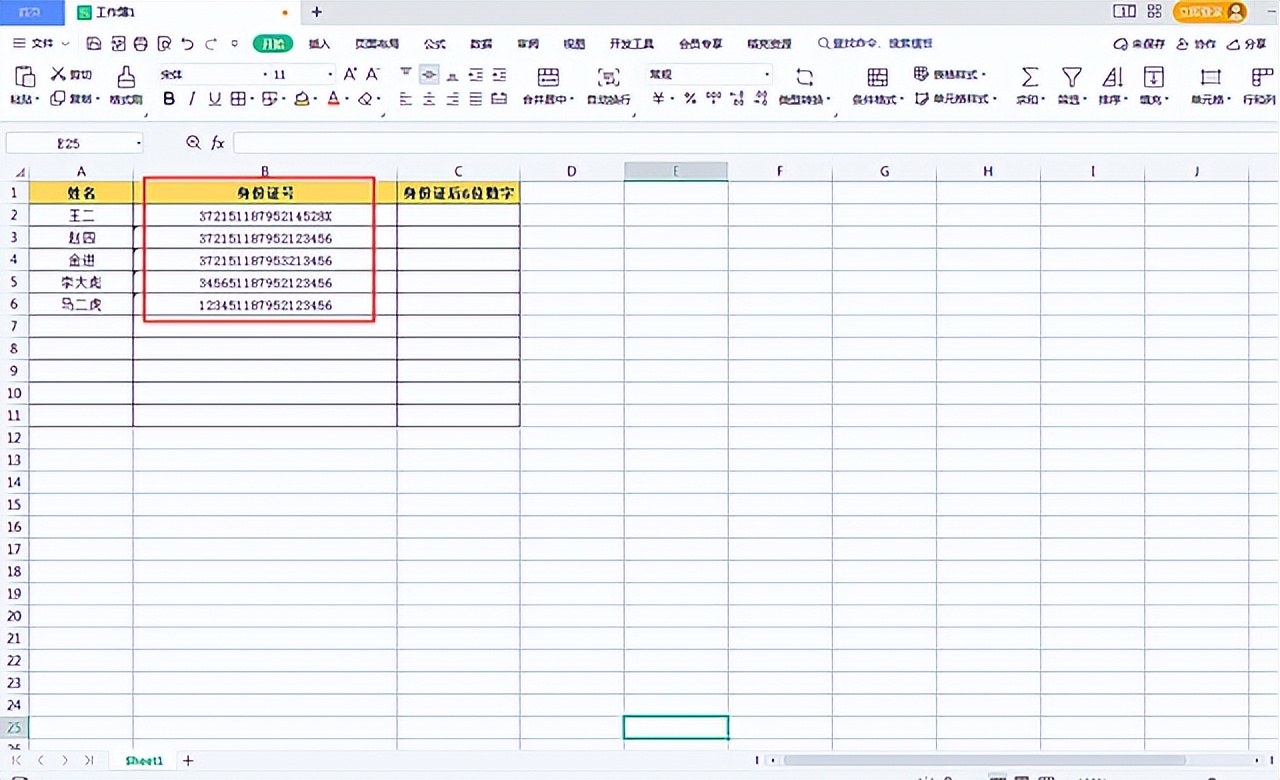Open the font size dropdown
This screenshot has width=1280, height=780.
pyautogui.click(x=329, y=75)
